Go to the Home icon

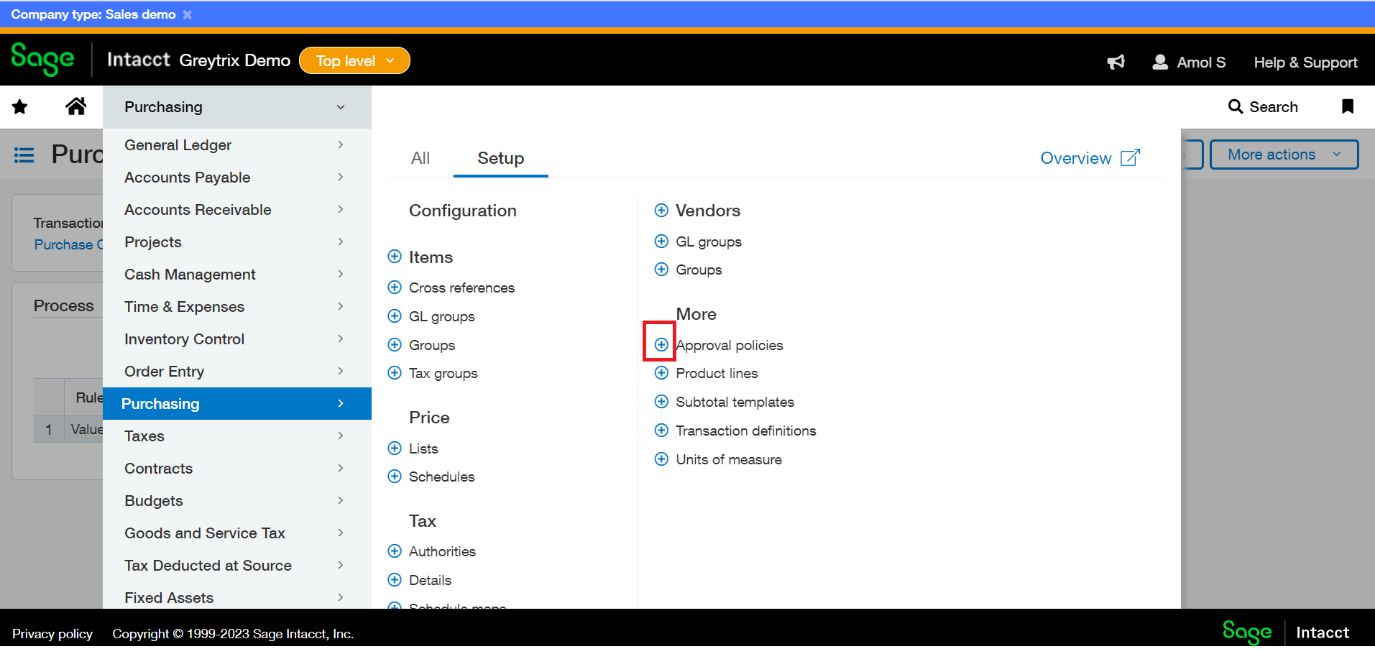[x=76, y=106]
